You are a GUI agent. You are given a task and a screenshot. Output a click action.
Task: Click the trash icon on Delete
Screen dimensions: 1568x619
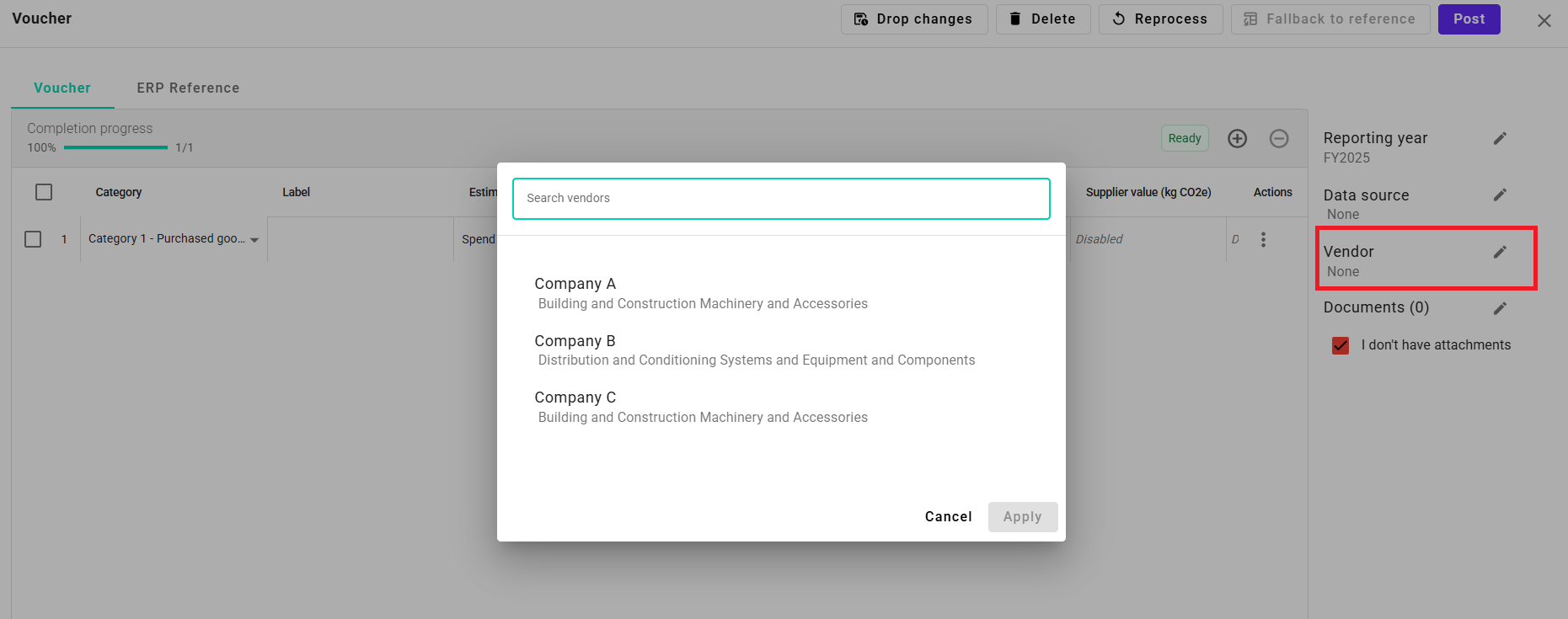click(x=1015, y=19)
